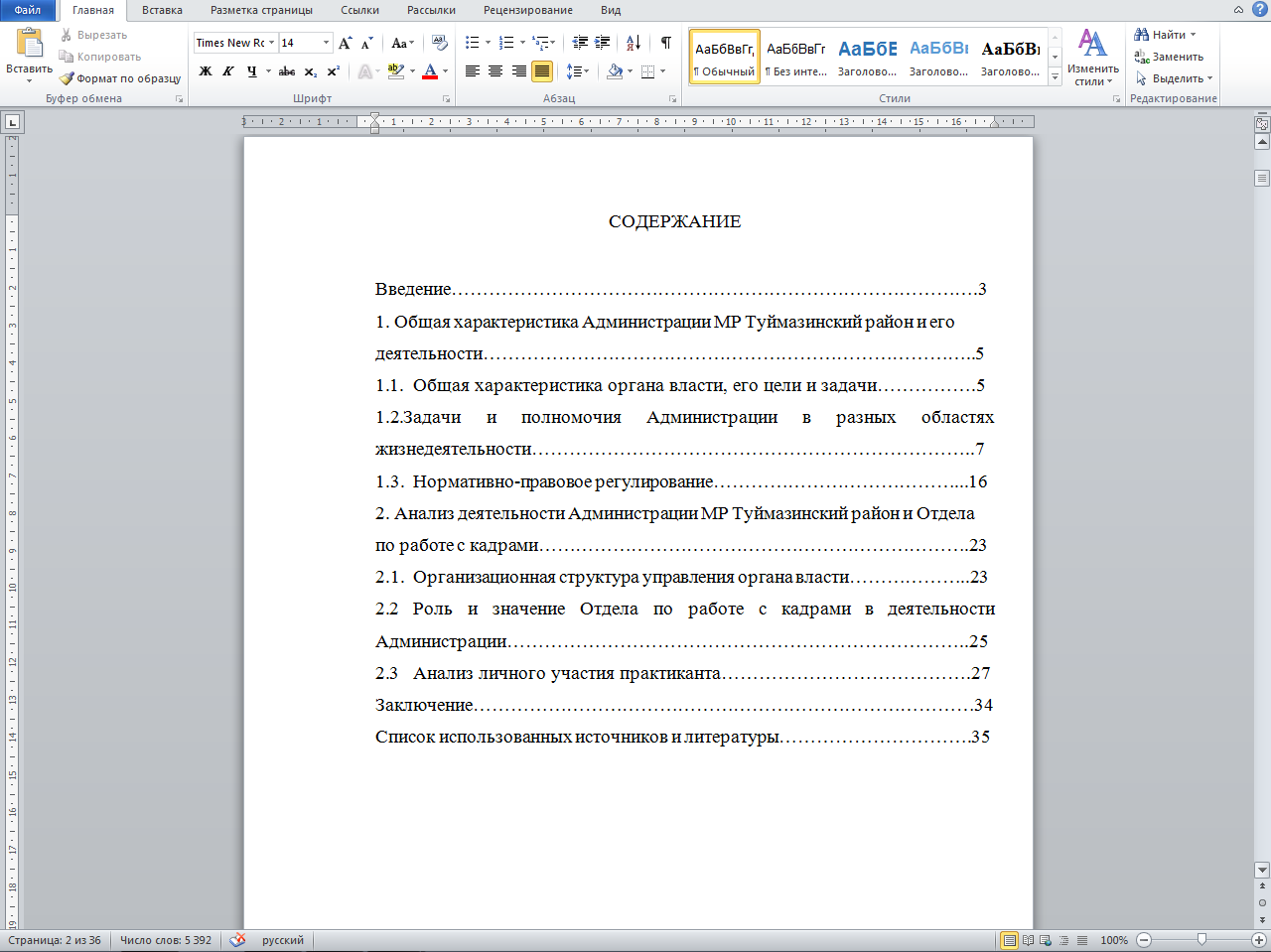Open the line spacing dropdown
1271x952 pixels.
[x=577, y=71]
